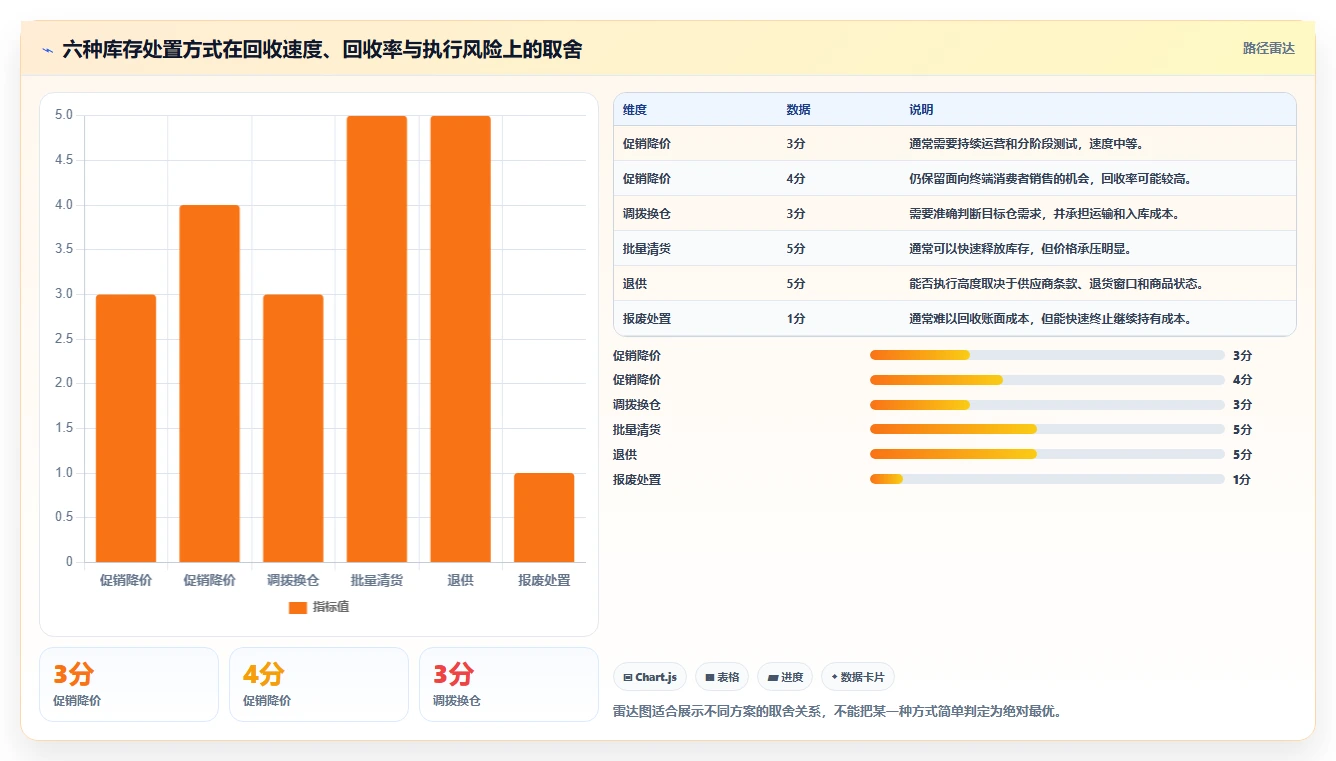Click the 退供 label in the progress list
This screenshot has height=761, width=1336.
click(x=625, y=455)
